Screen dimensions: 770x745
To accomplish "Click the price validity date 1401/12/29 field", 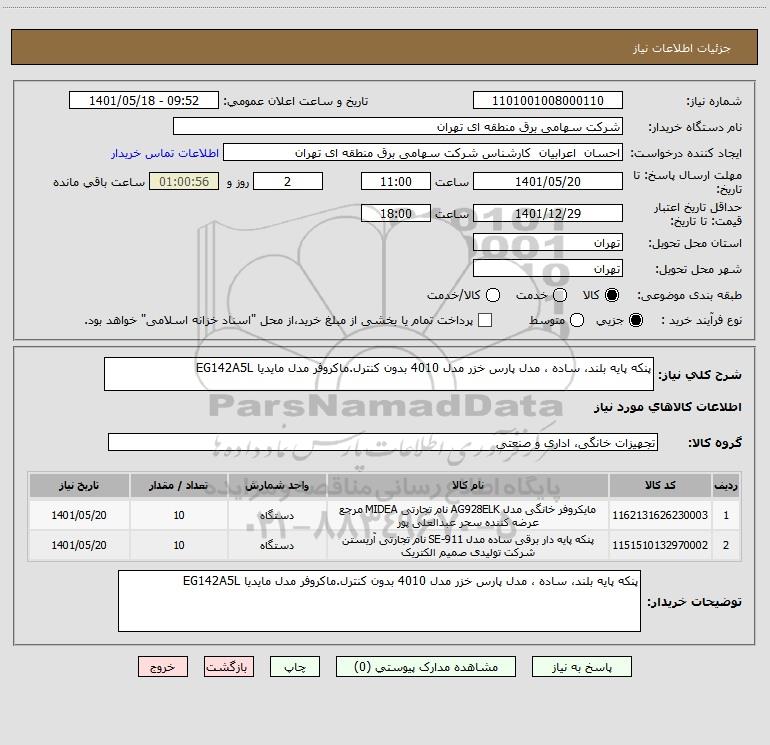I will pyautogui.click(x=548, y=213).
